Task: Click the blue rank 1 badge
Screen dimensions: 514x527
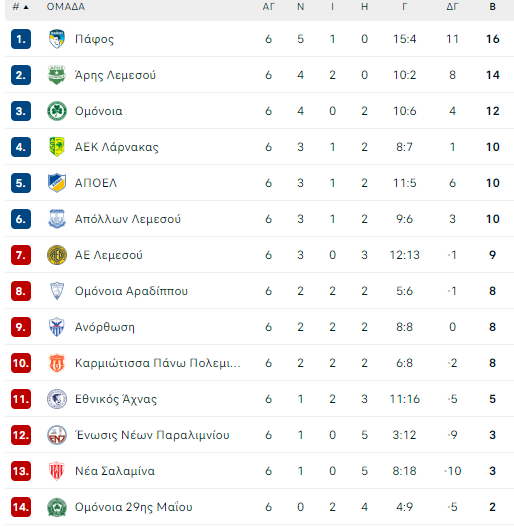Action: pos(21,39)
